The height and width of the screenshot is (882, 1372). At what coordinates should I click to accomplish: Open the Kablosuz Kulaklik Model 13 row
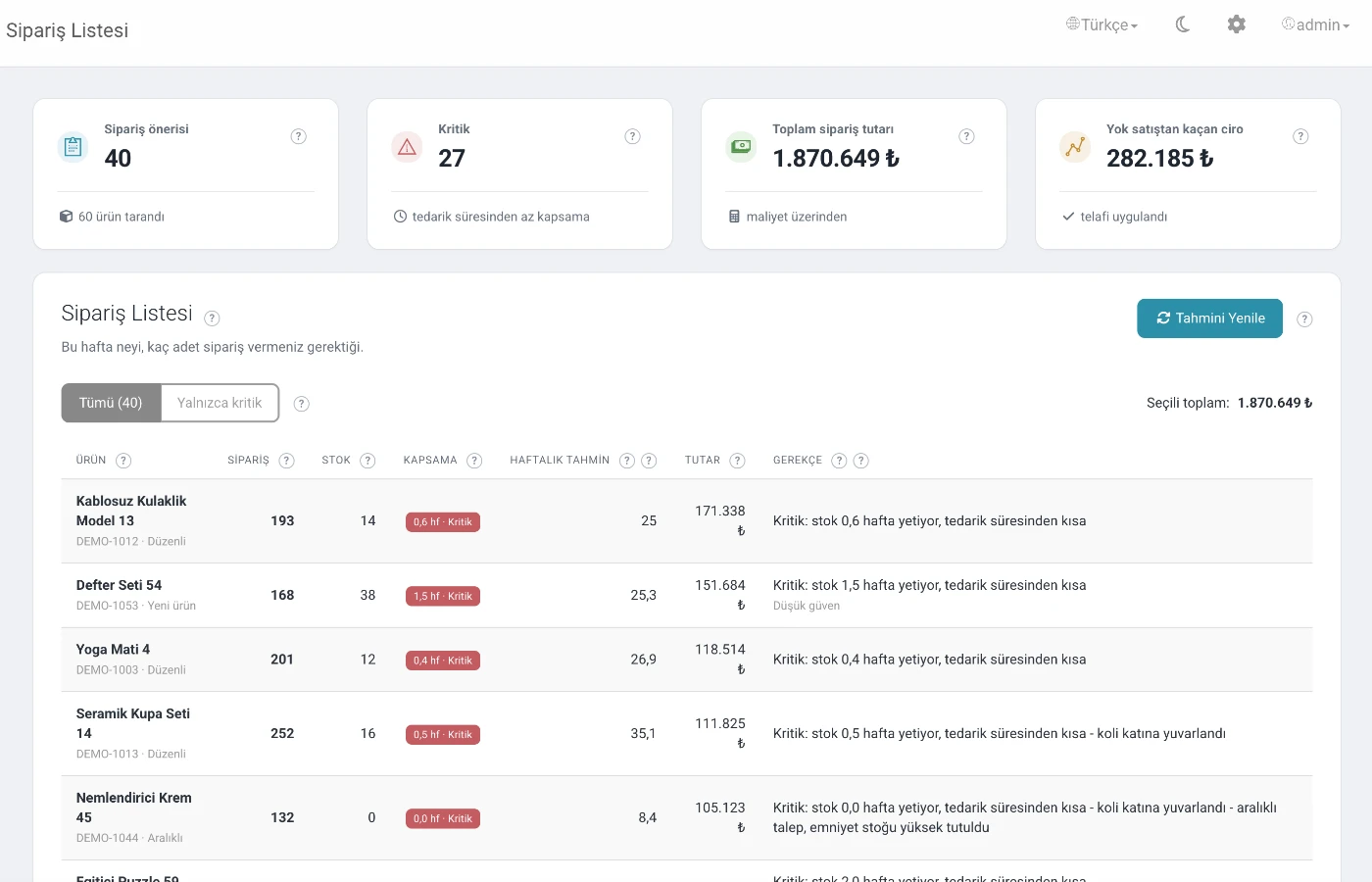tap(687, 521)
